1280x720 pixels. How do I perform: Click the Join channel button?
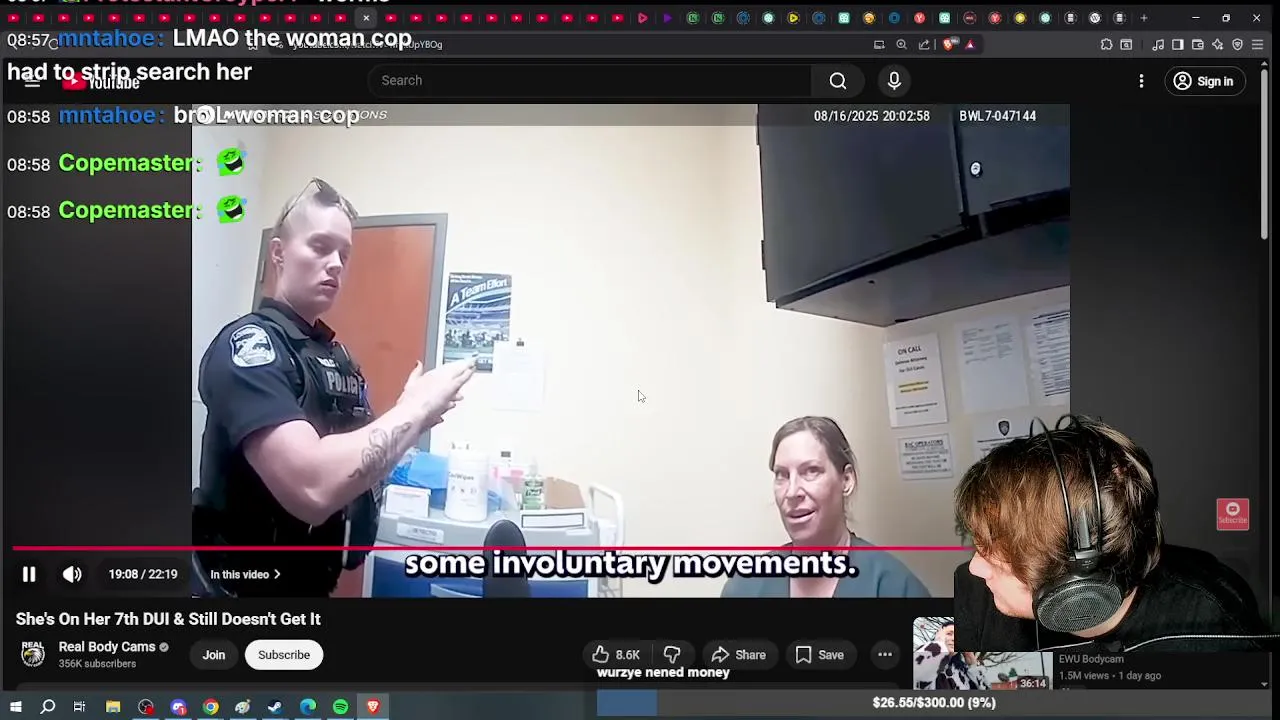214,655
